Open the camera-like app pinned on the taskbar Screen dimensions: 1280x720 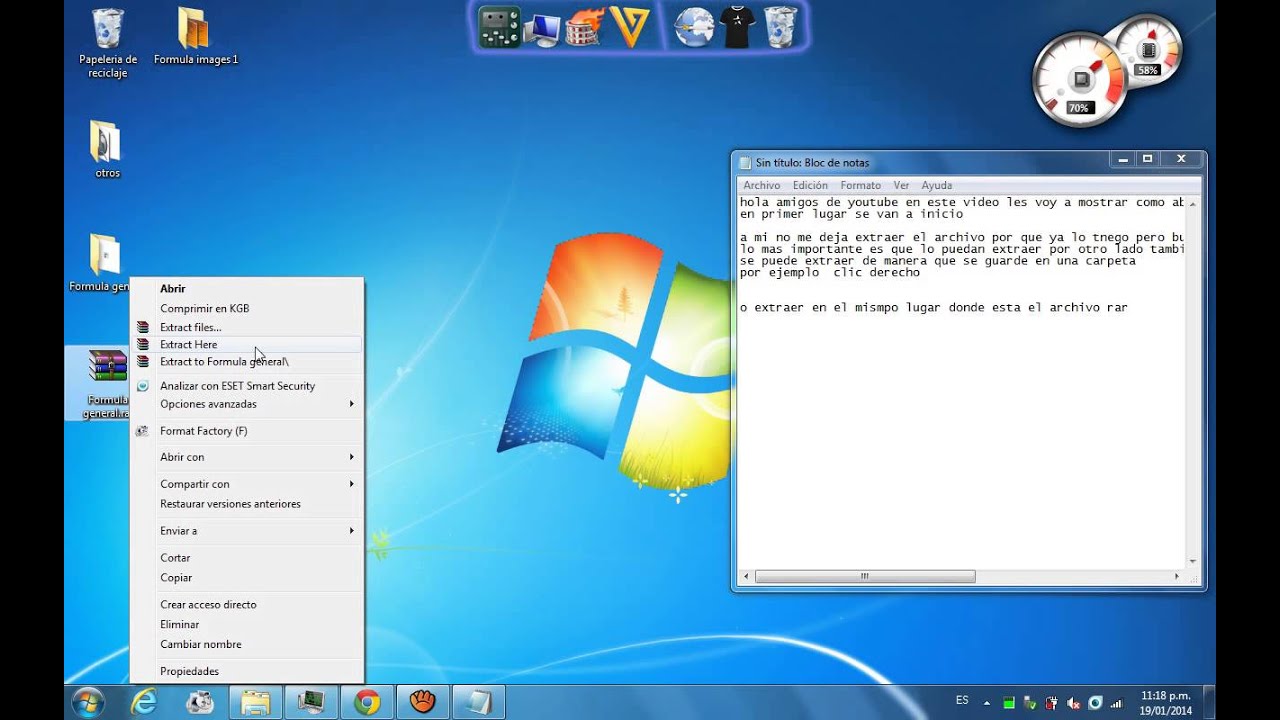(x=200, y=703)
